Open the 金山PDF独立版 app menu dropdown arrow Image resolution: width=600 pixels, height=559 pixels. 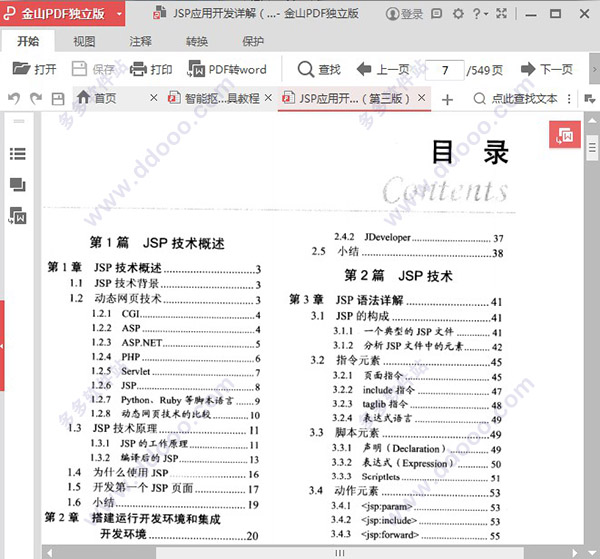[119, 14]
